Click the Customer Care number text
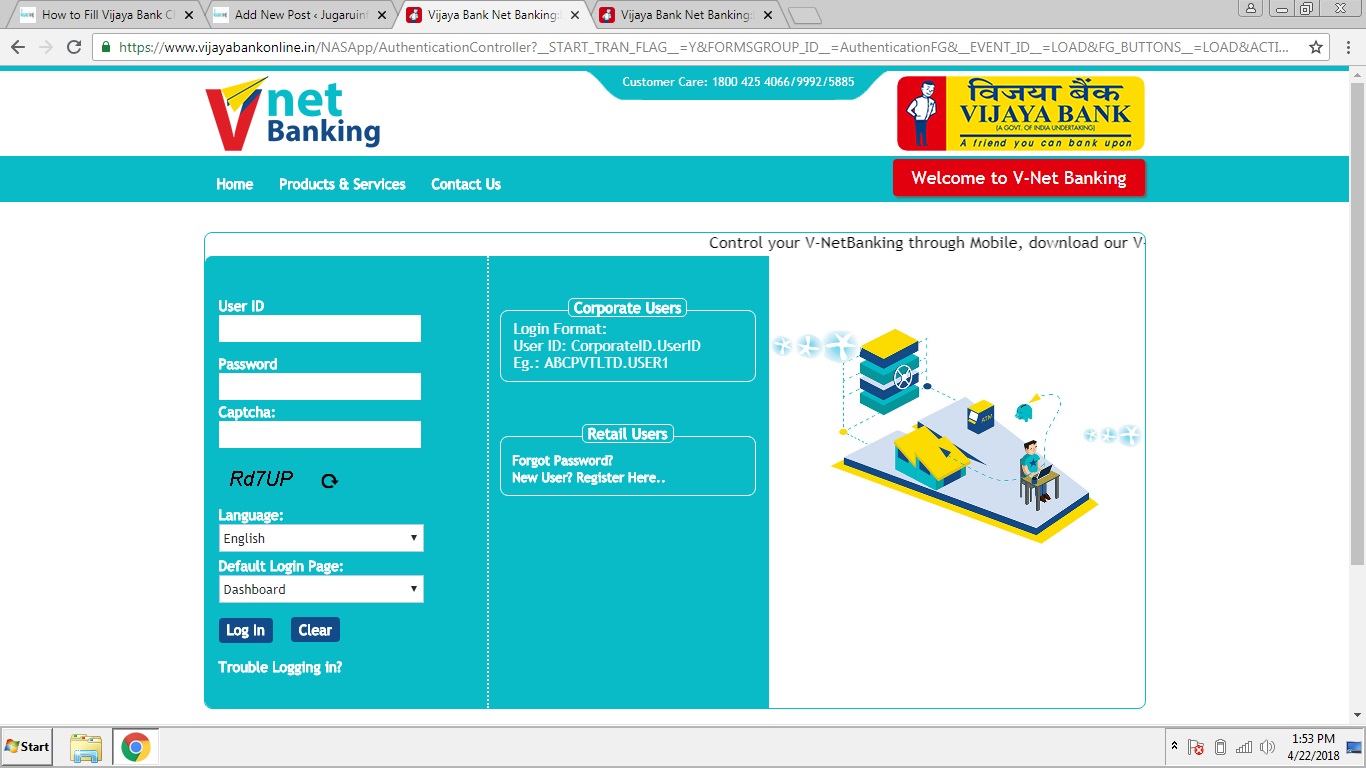 (738, 82)
